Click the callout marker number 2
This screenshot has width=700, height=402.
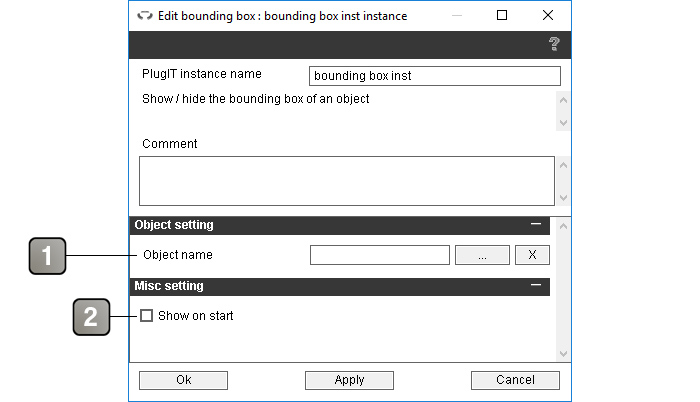[x=91, y=317]
